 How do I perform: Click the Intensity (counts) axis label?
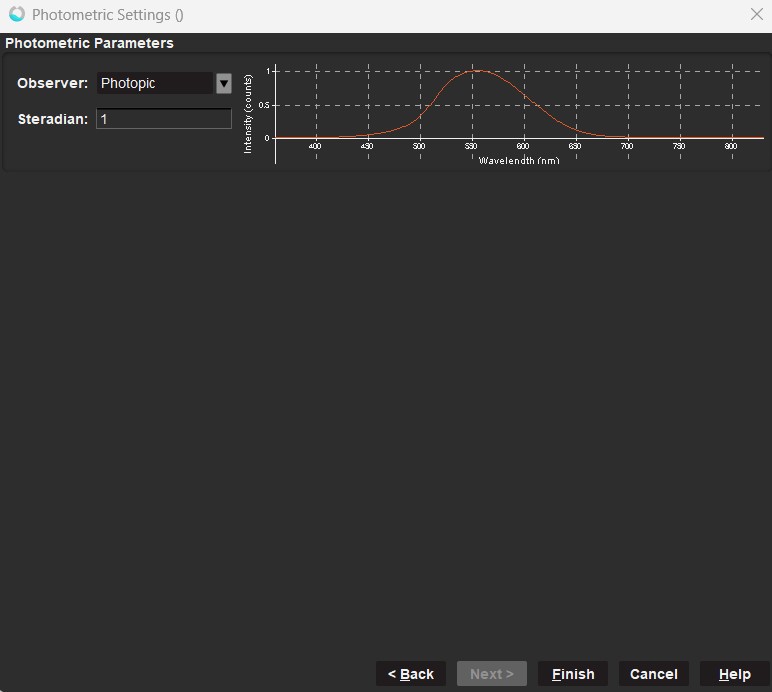click(248, 113)
